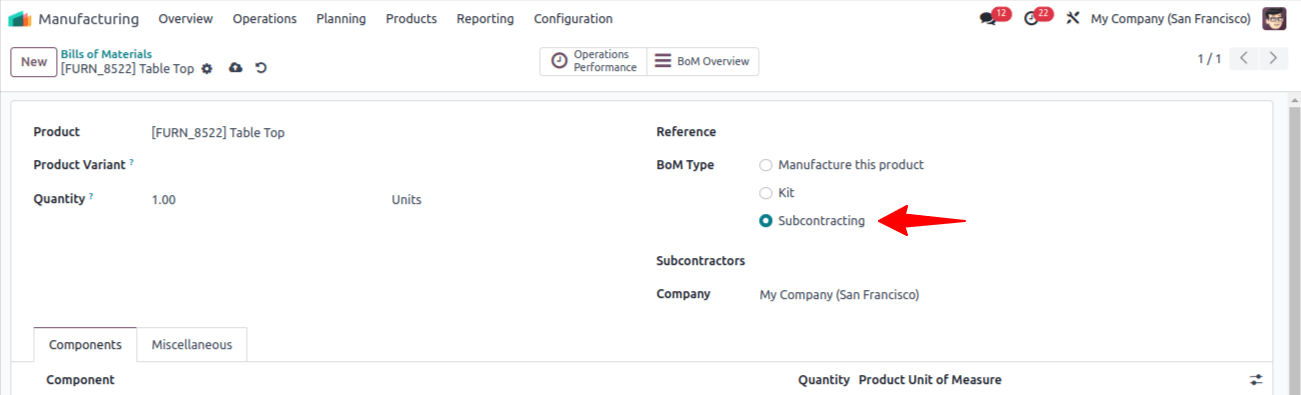Open the Products menu
This screenshot has width=1301, height=395.
click(x=411, y=19)
